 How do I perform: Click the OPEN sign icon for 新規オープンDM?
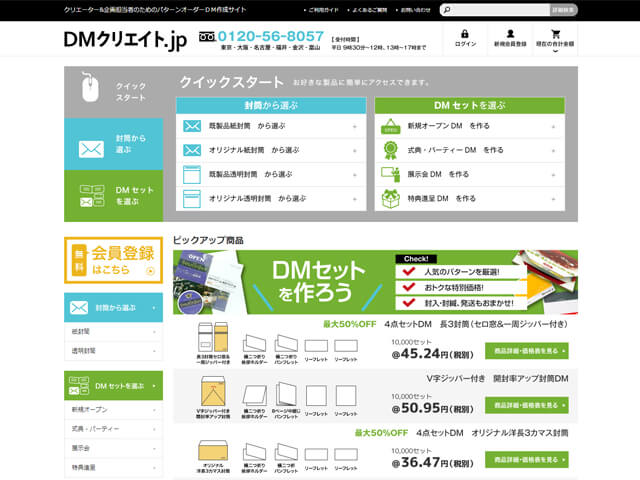(391, 127)
